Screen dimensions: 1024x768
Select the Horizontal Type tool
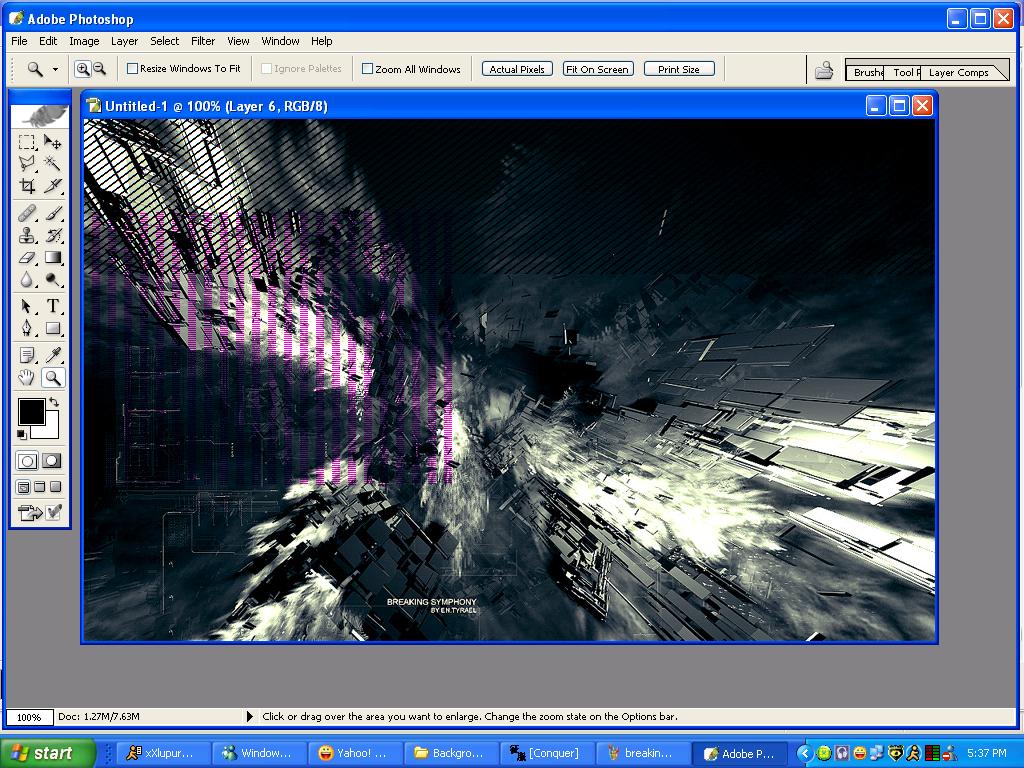(x=53, y=306)
